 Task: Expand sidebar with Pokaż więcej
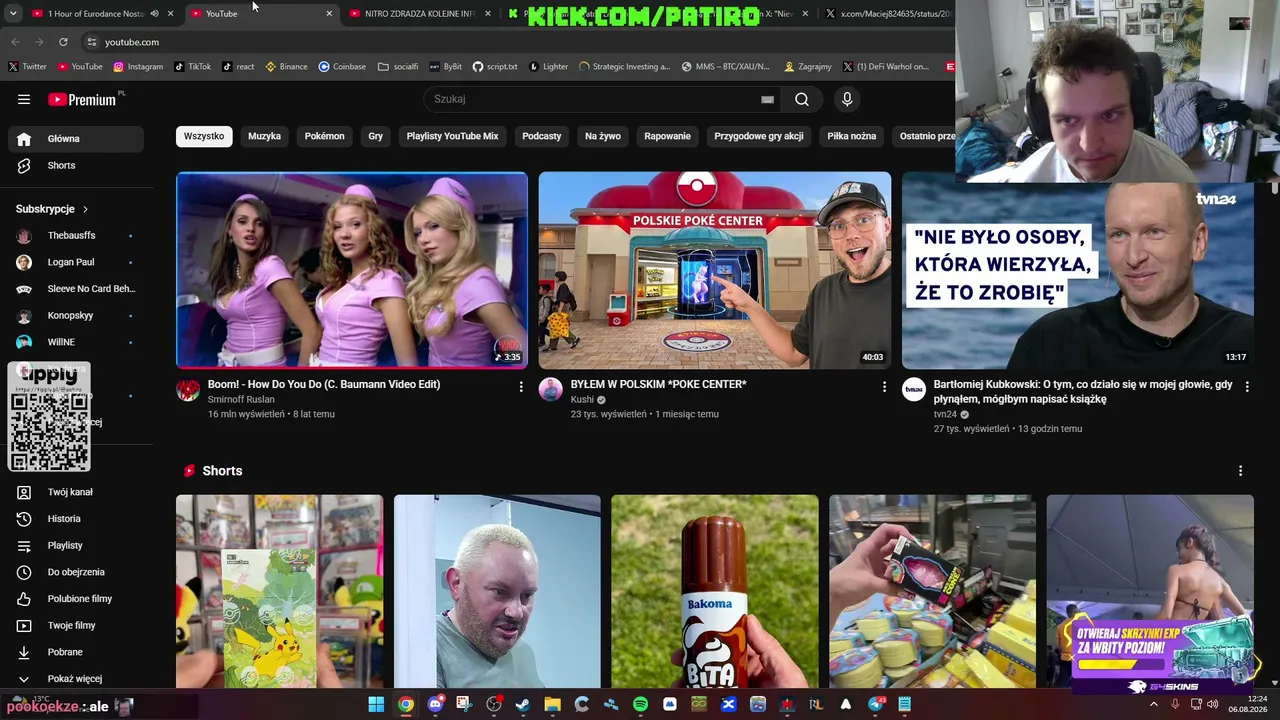(x=76, y=679)
